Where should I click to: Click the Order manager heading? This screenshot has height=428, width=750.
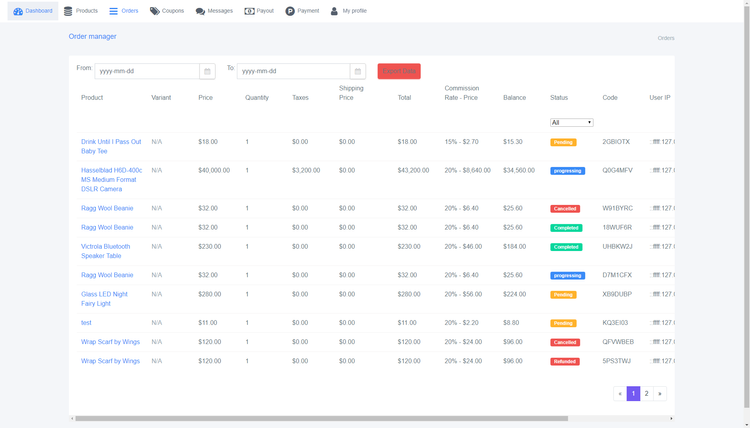tap(92, 36)
